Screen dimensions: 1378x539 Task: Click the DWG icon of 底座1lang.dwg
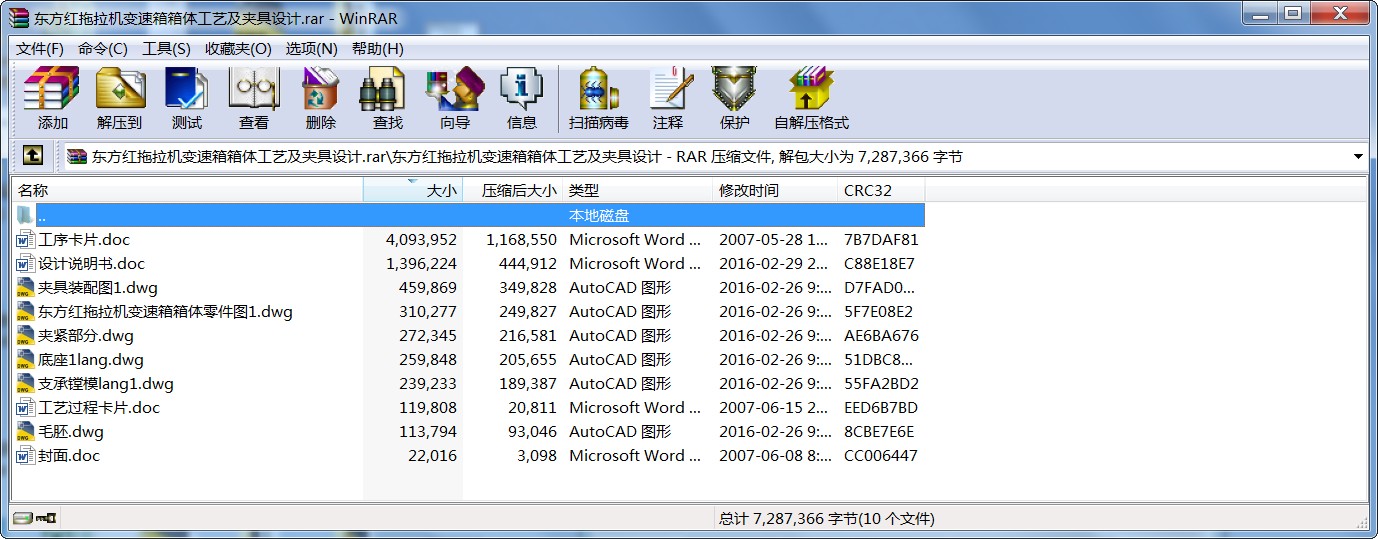(26, 360)
